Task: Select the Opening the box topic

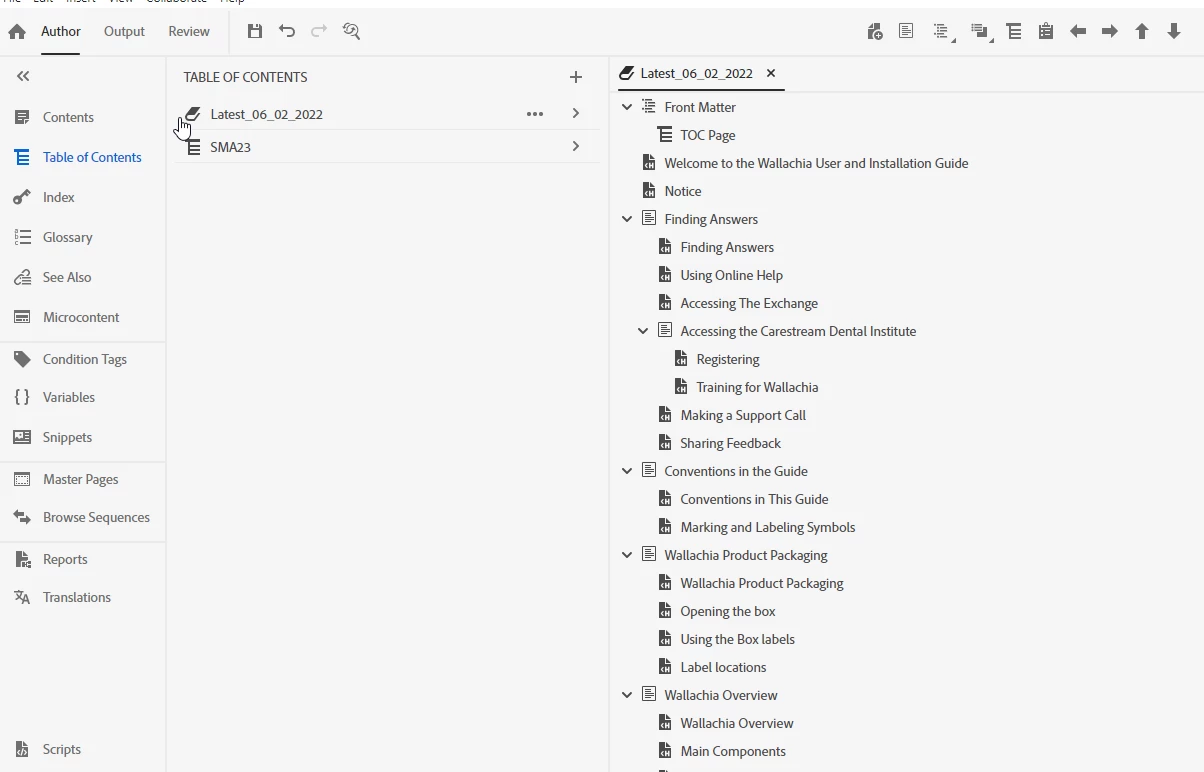Action: [728, 611]
